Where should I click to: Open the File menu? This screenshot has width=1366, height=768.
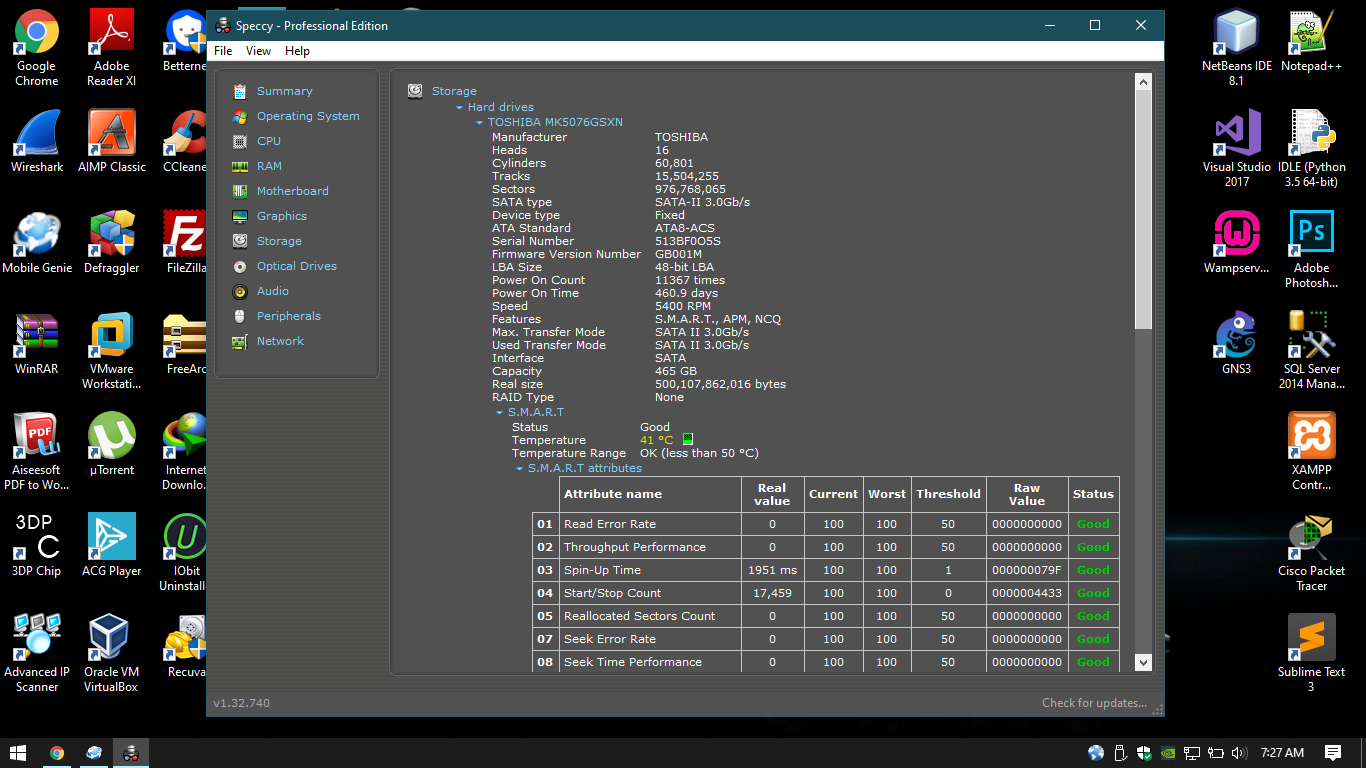point(223,51)
